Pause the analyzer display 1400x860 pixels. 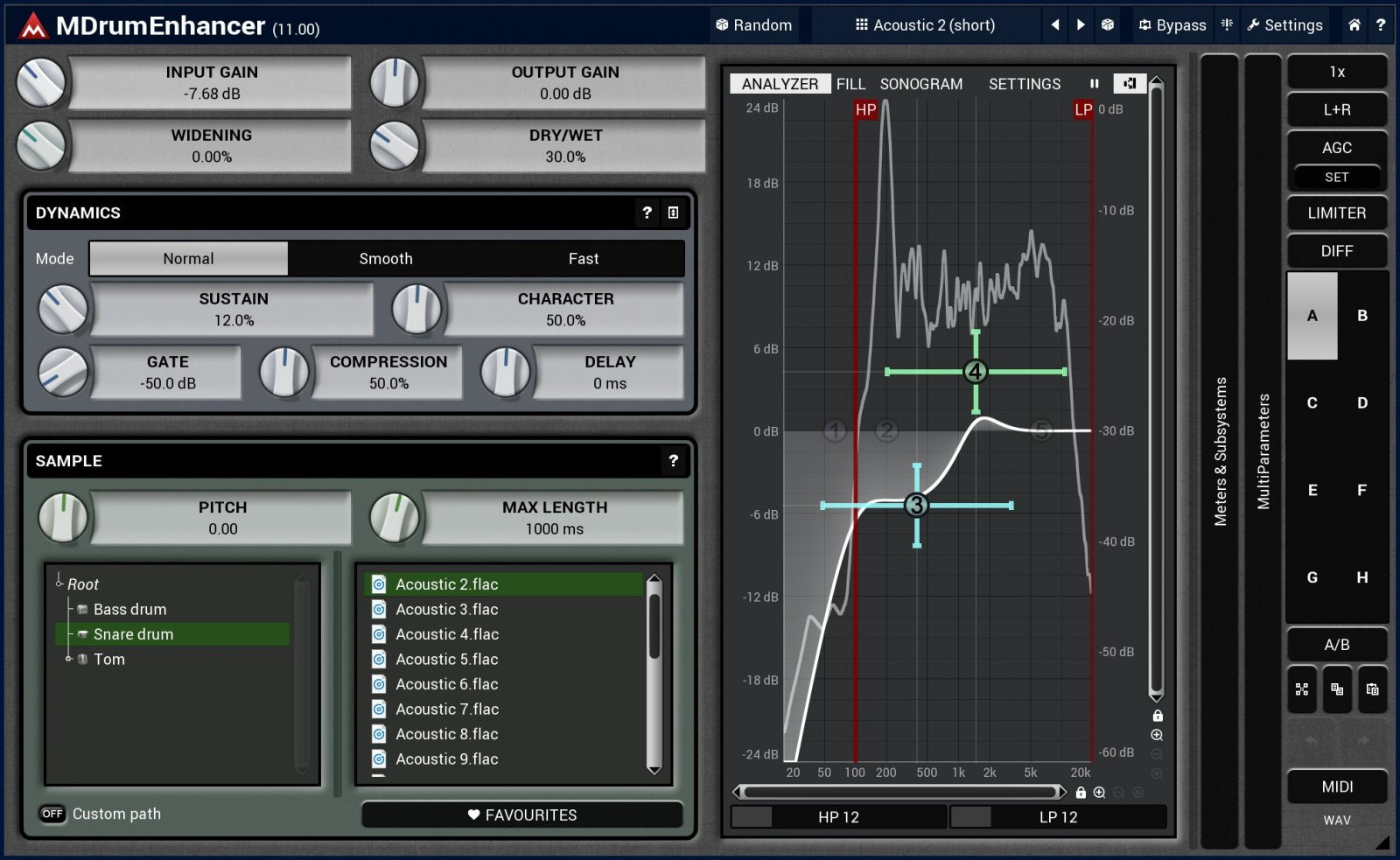point(1094,84)
